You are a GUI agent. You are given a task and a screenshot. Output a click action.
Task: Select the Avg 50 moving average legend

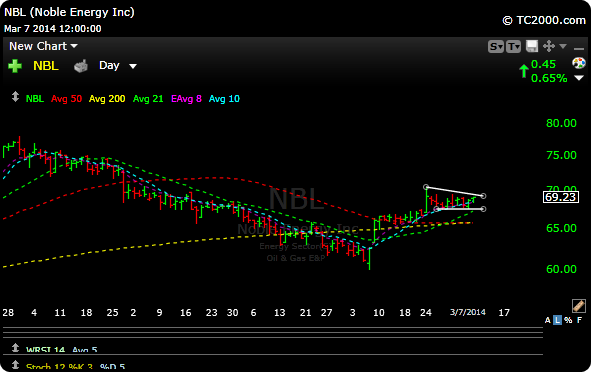click(x=66, y=99)
